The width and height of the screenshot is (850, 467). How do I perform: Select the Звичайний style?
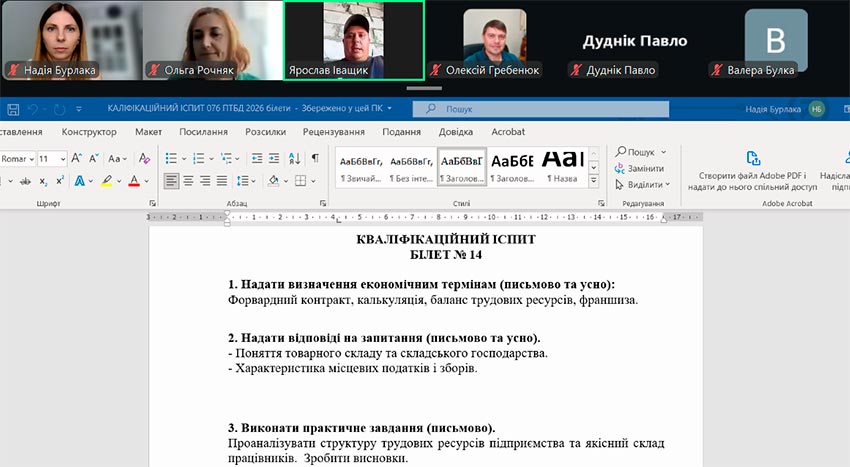point(361,168)
